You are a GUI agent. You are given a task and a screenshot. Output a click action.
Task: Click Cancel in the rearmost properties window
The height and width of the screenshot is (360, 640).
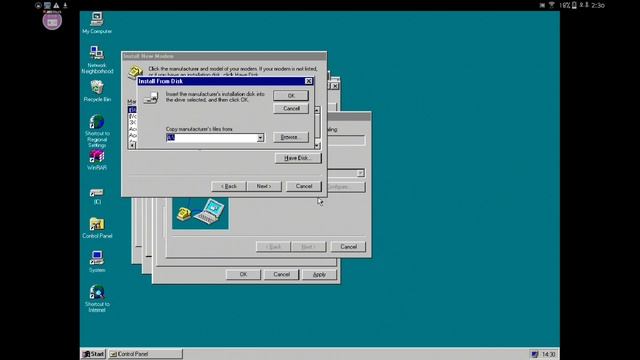click(281, 274)
